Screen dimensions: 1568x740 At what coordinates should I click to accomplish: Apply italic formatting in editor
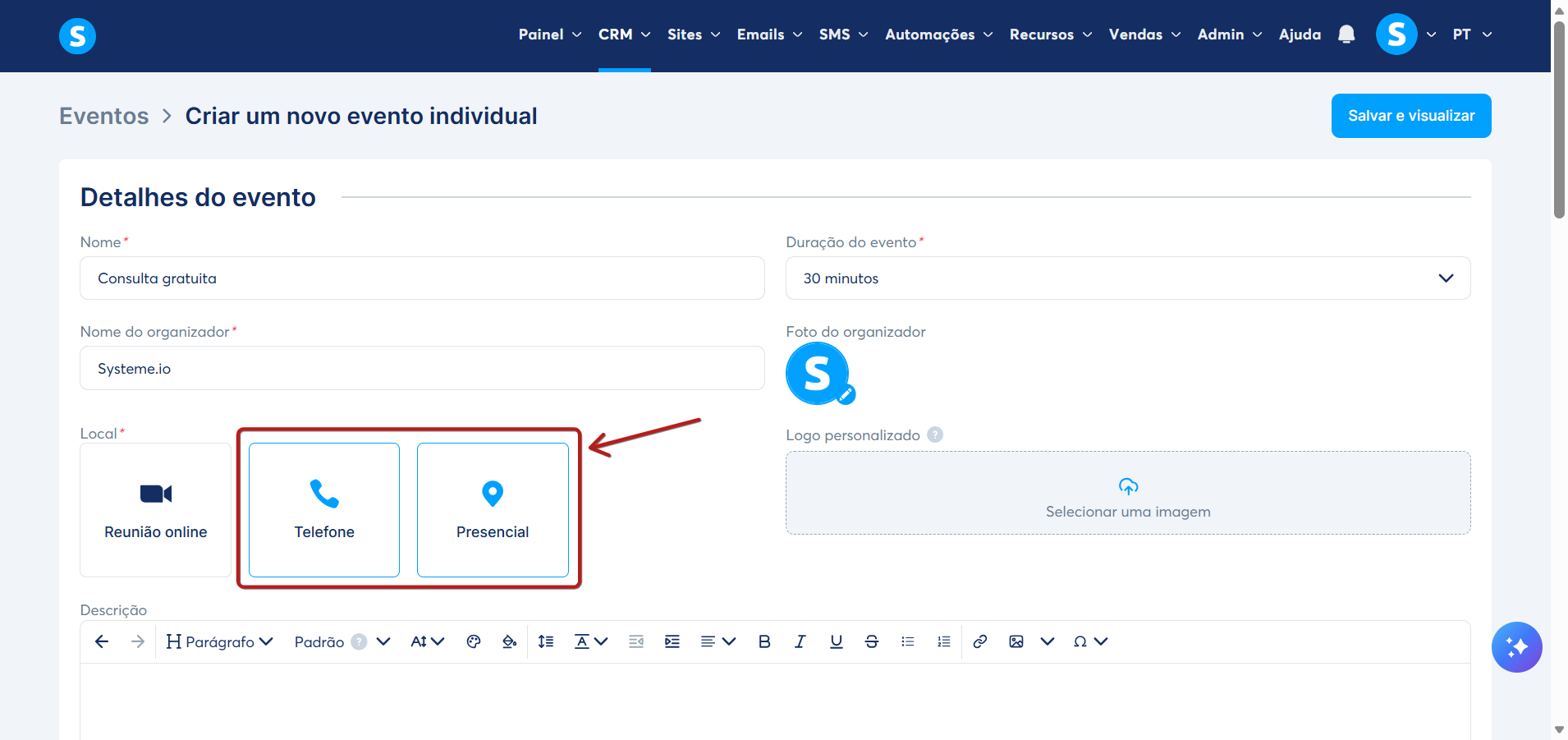coord(800,641)
